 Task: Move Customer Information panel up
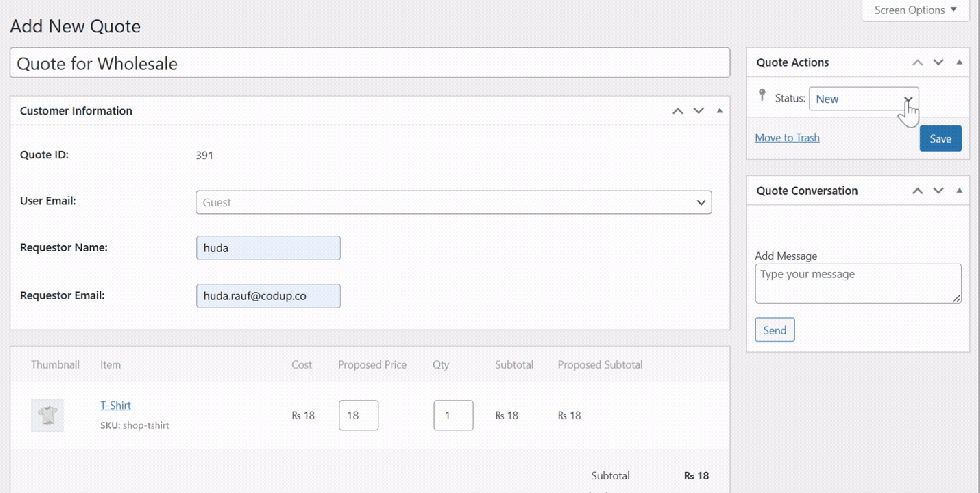click(678, 111)
